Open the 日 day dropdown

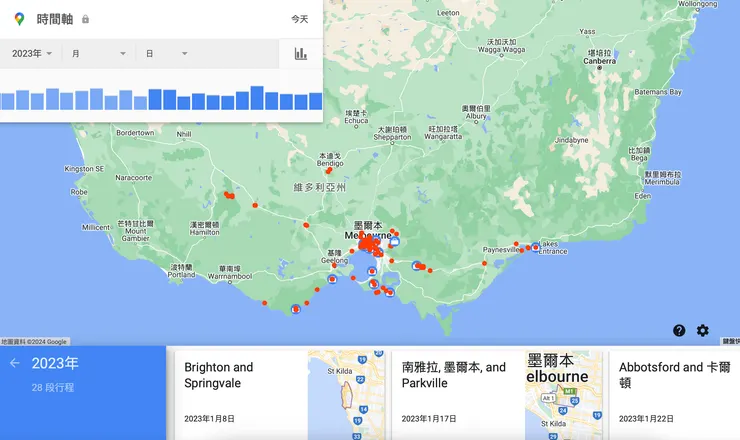(x=167, y=53)
